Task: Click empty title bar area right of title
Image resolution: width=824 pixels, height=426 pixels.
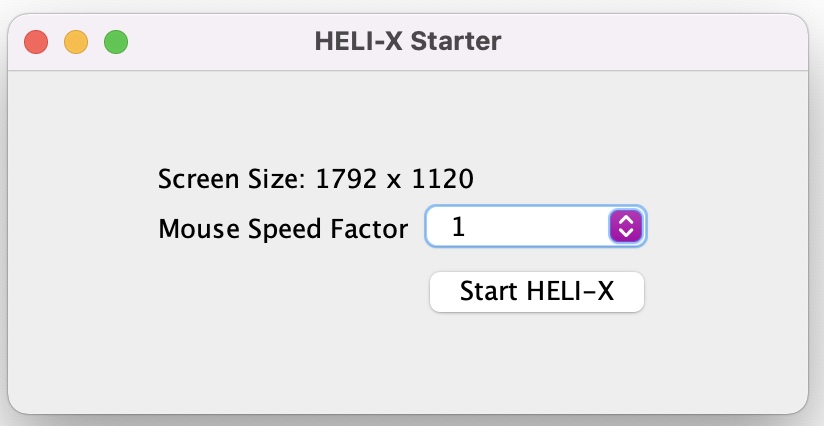Action: pos(650,42)
